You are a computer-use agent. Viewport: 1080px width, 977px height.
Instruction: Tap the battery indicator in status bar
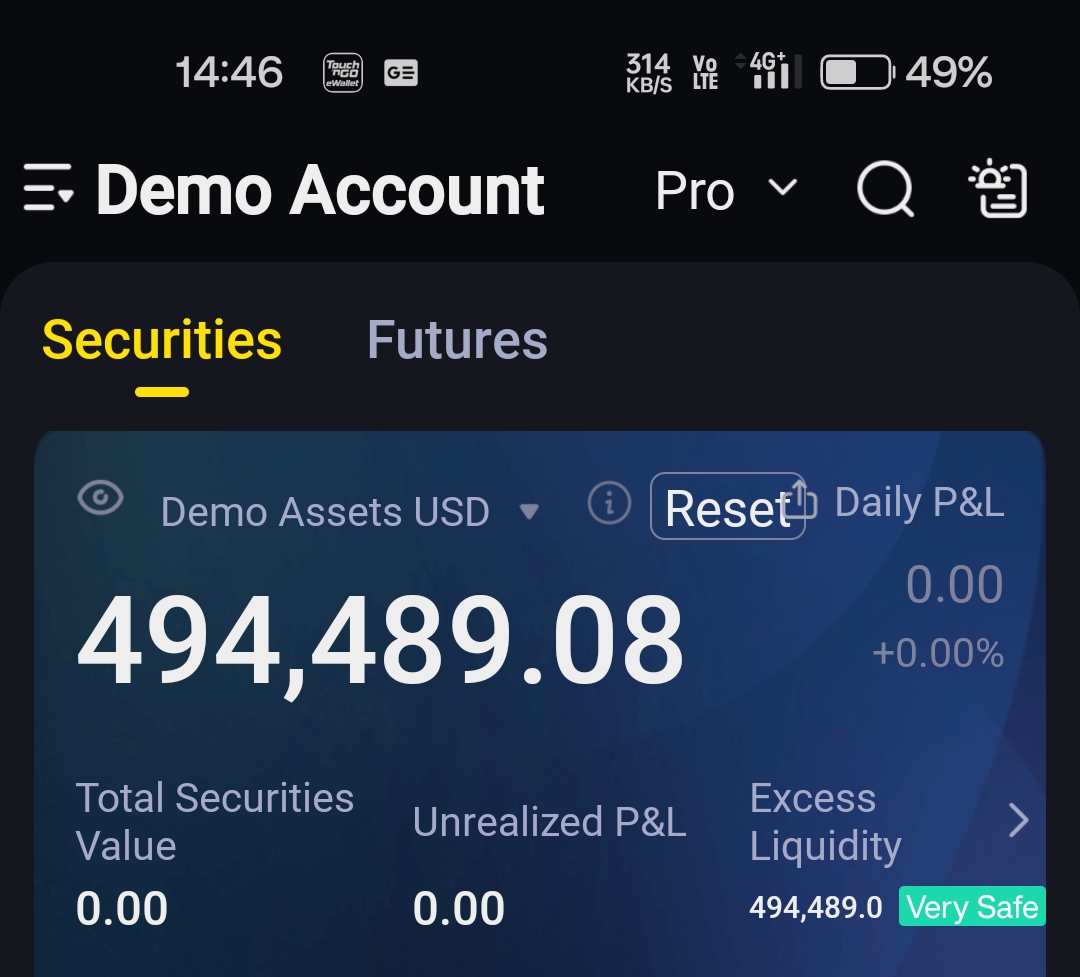[857, 72]
